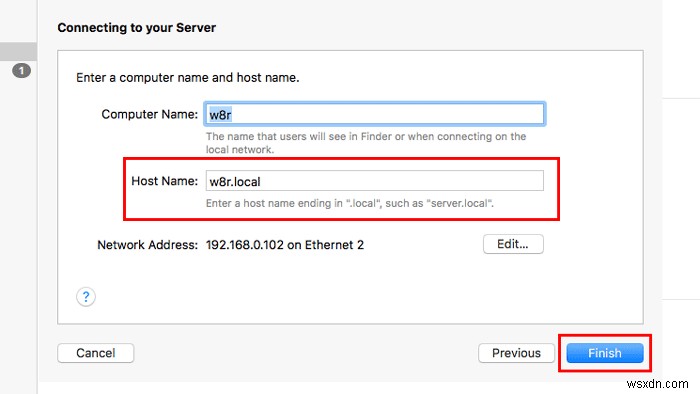This screenshot has height=394, width=700.
Task: Click the hint about name users see in Finder
Action: pos(366,143)
